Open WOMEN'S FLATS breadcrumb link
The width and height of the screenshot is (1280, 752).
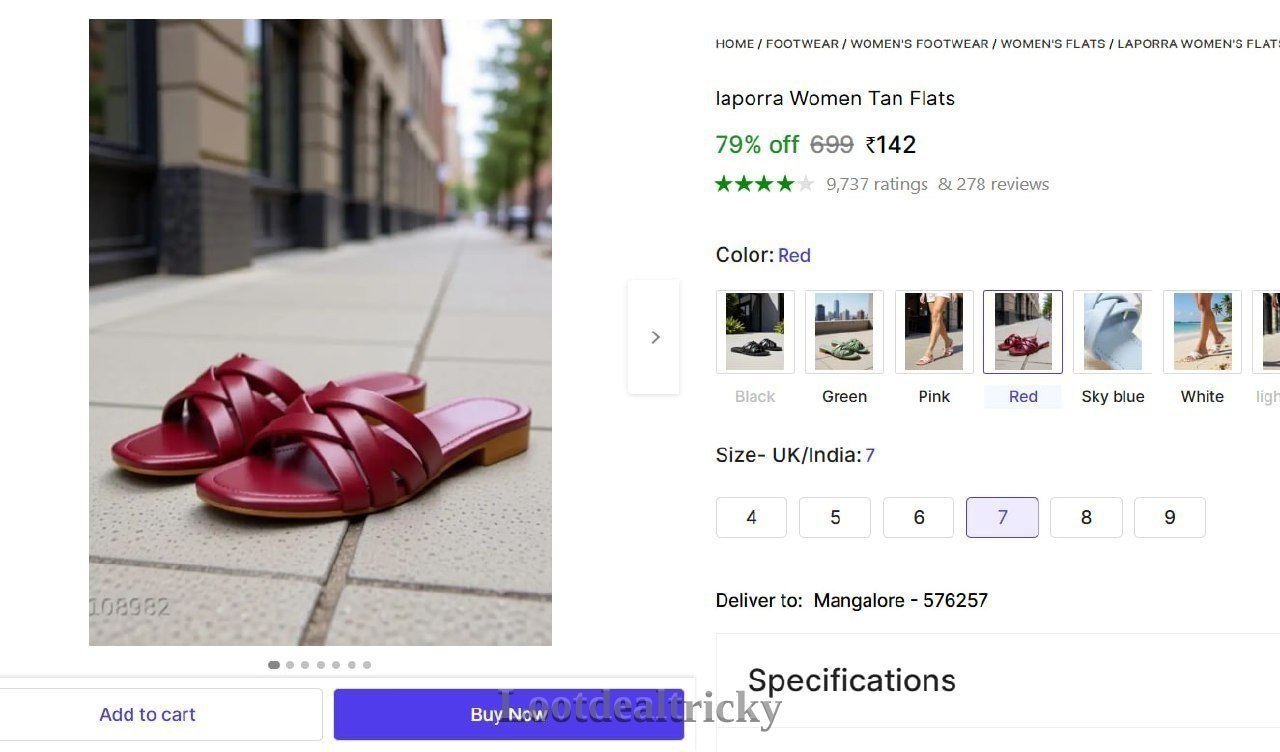(1053, 44)
